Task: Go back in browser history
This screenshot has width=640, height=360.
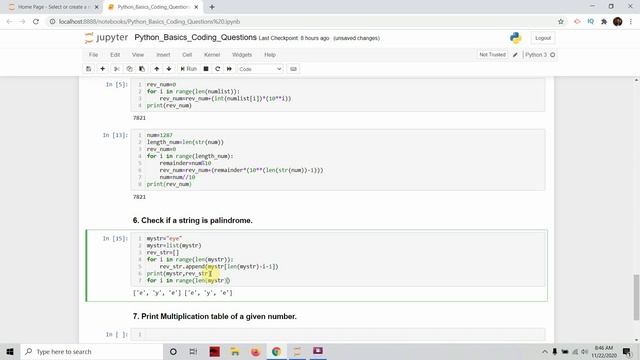Action: (x=9, y=22)
